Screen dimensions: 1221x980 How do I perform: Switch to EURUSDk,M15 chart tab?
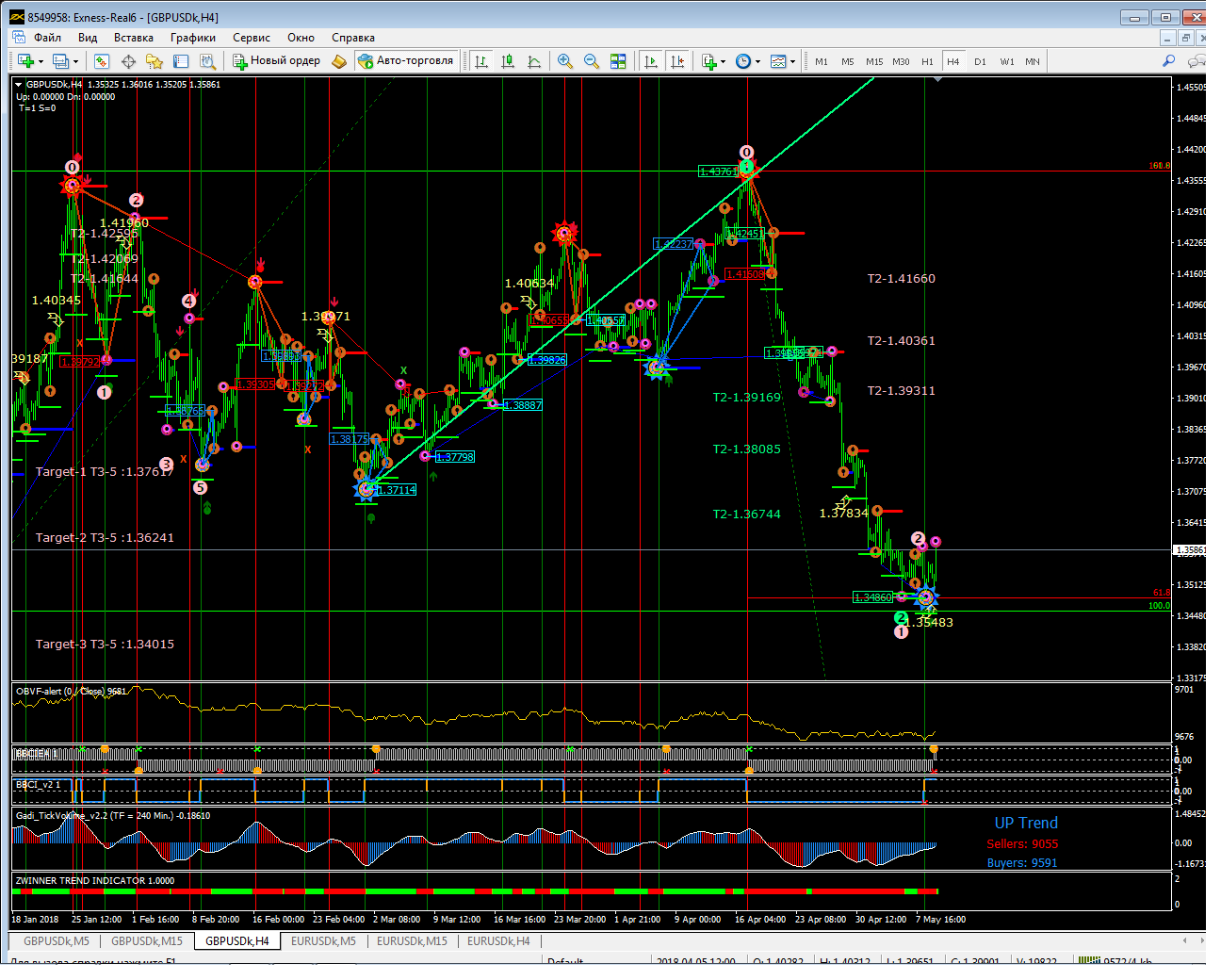pos(412,940)
